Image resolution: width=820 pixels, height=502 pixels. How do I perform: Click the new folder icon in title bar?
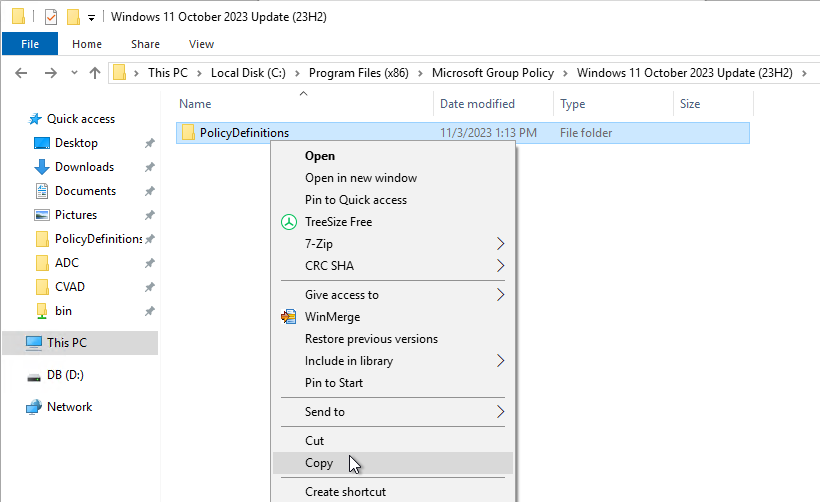(73, 17)
